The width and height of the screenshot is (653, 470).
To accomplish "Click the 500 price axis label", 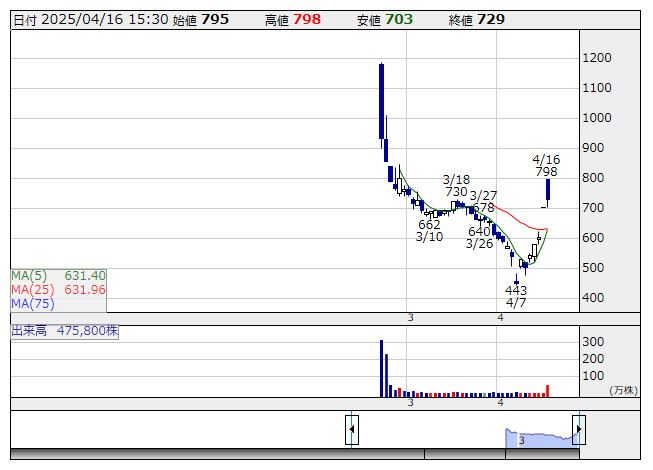I will (x=593, y=268).
